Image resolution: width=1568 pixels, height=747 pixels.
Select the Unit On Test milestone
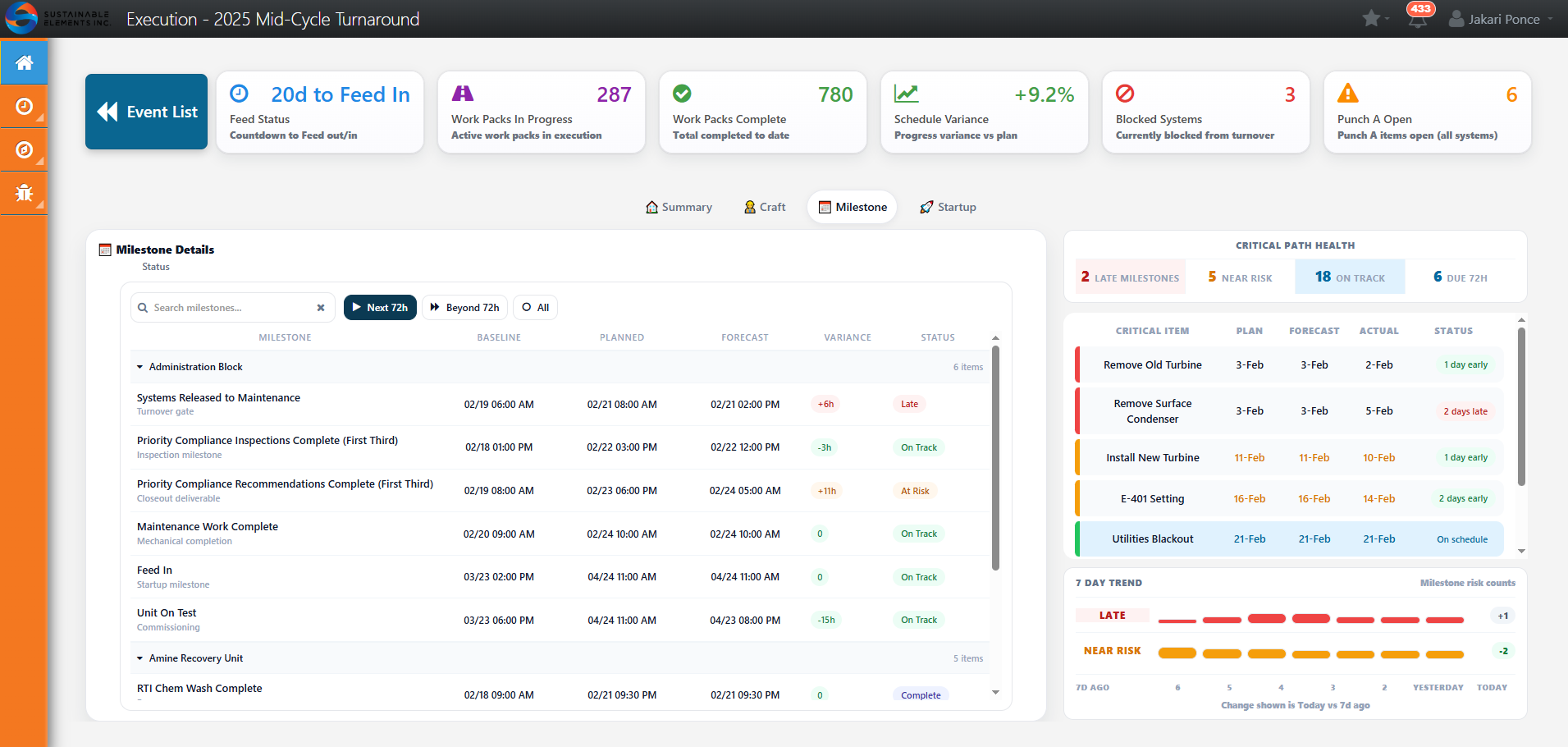click(x=560, y=620)
